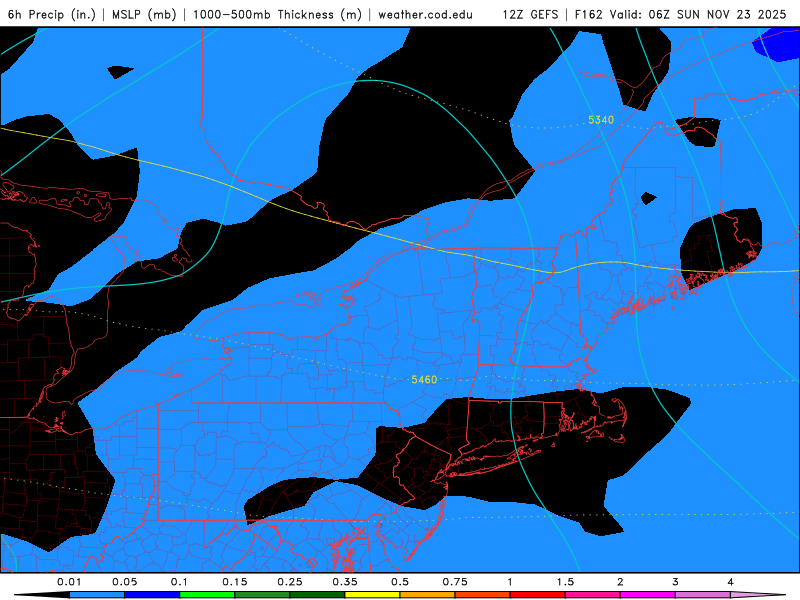Click the yellow 0.35-0.5 legend swatch
The image size is (800, 600).
[372, 595]
